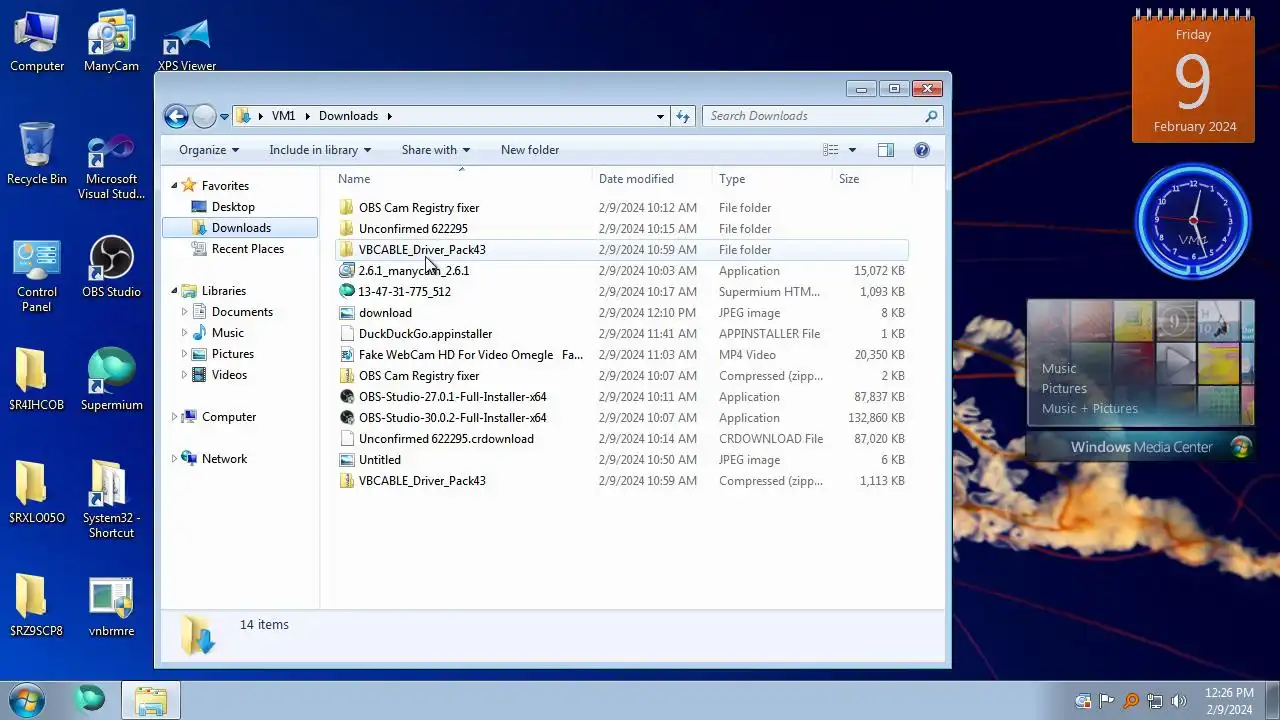Select Recent Places in navigation pane

[x=248, y=249]
